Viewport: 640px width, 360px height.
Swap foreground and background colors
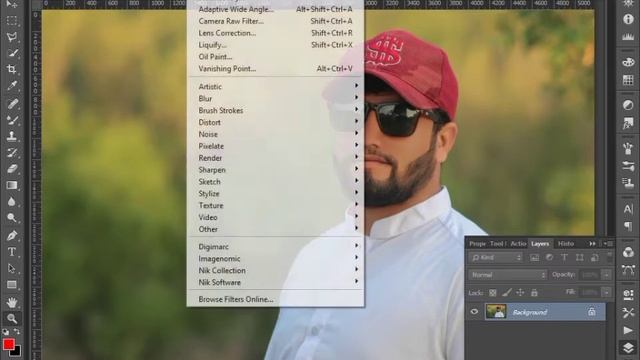17,331
